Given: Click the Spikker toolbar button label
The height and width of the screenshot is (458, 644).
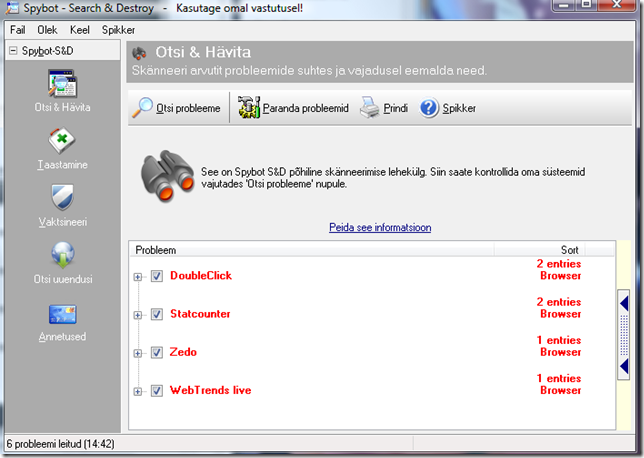Looking at the screenshot, I should pos(459,108).
